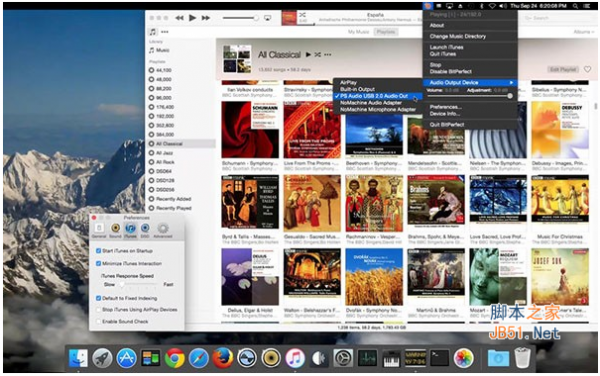
Task: Select the iTunes preferences tab icon
Action: click(x=130, y=231)
